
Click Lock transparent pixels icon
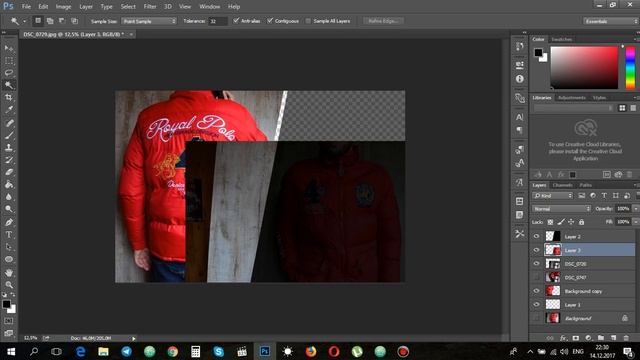550,222
